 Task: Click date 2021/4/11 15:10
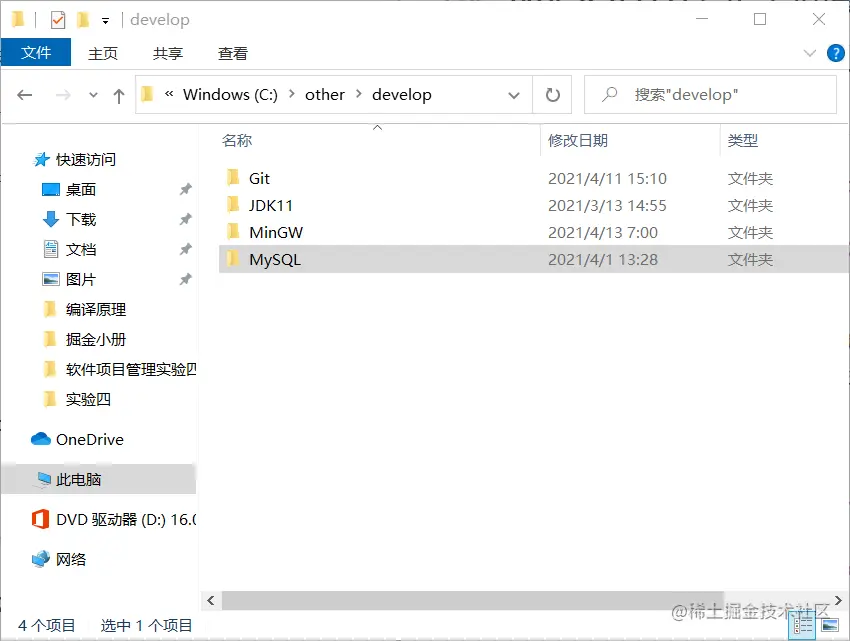pyautogui.click(x=607, y=178)
